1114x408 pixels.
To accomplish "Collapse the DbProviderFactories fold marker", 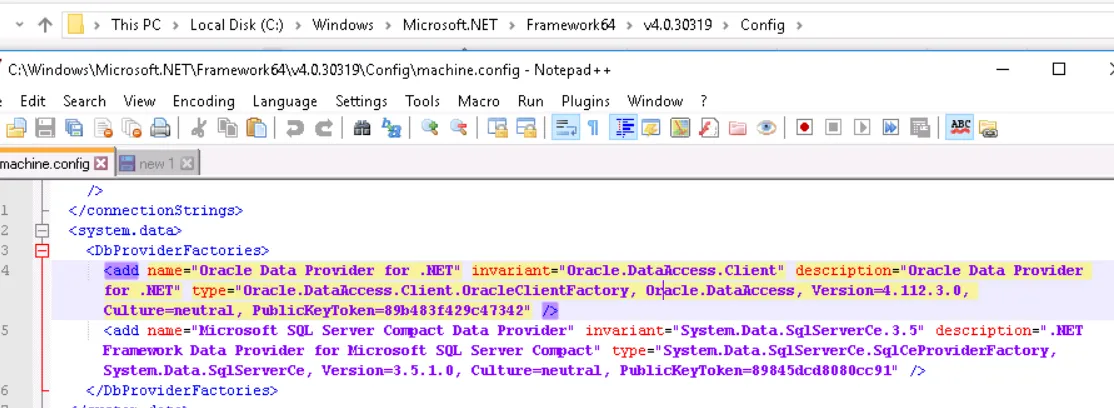I will [43, 250].
